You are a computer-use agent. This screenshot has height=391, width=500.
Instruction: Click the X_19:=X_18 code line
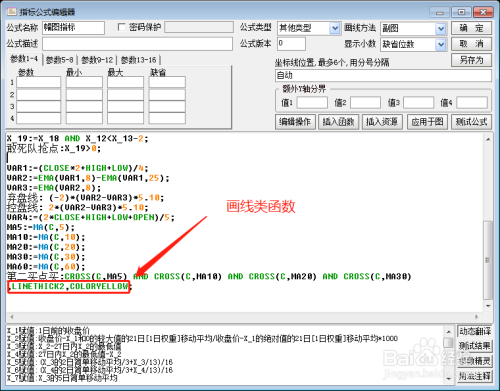click(x=77, y=138)
